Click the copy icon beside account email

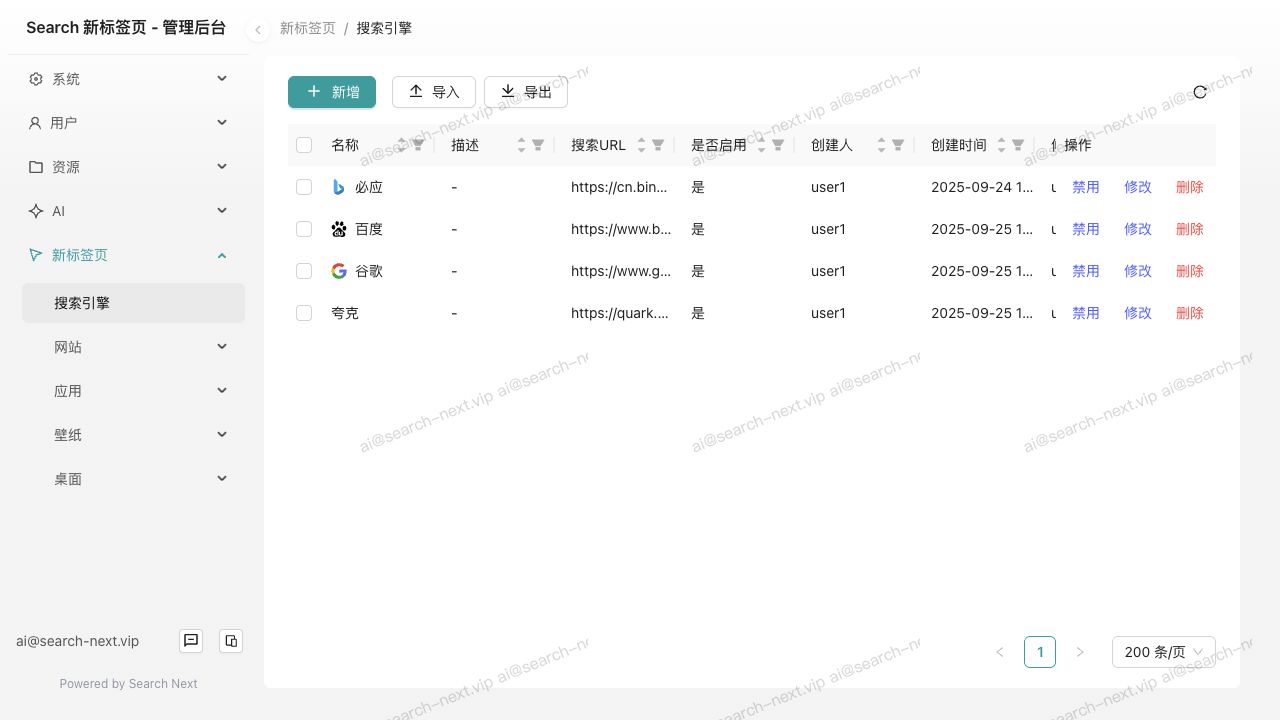[x=231, y=641]
